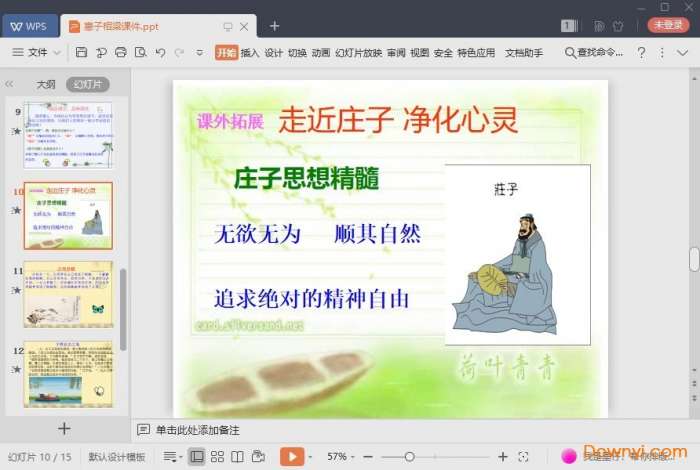The height and width of the screenshot is (470, 700).
Task: Click the export-to-PDF icon next to Save
Action: 101,53
